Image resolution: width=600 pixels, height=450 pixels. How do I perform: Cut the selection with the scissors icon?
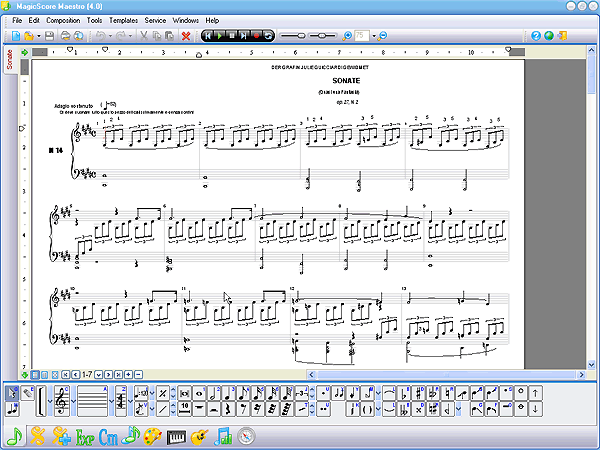pos(144,36)
